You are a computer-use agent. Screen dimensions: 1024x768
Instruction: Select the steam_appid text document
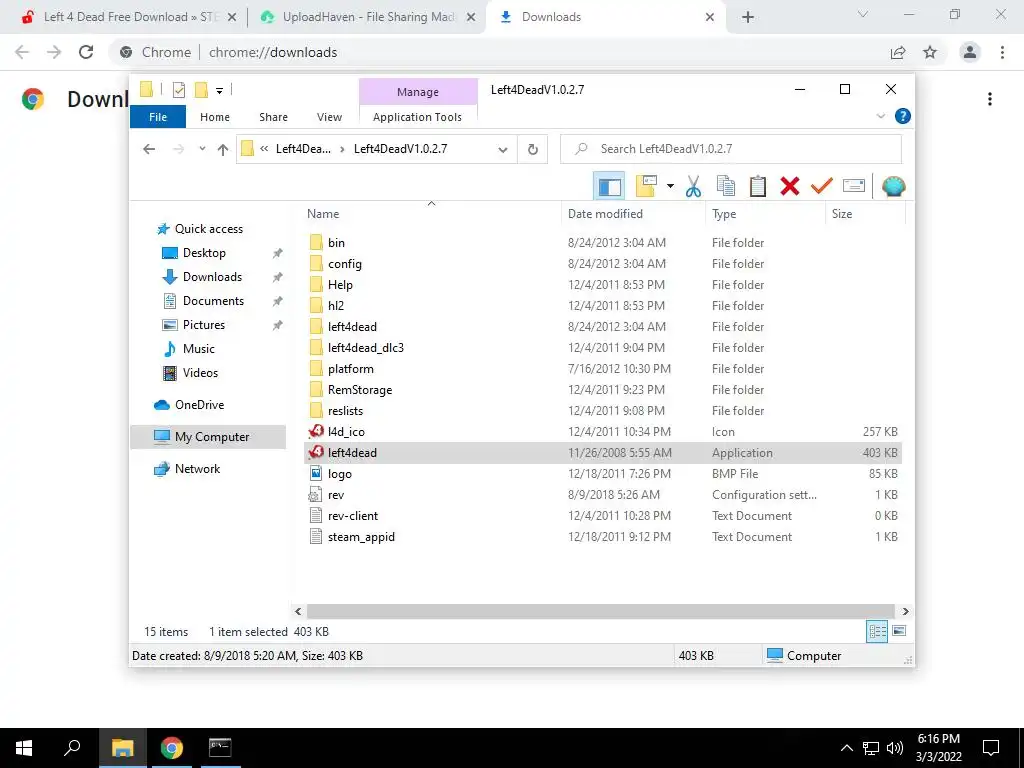click(x=361, y=537)
